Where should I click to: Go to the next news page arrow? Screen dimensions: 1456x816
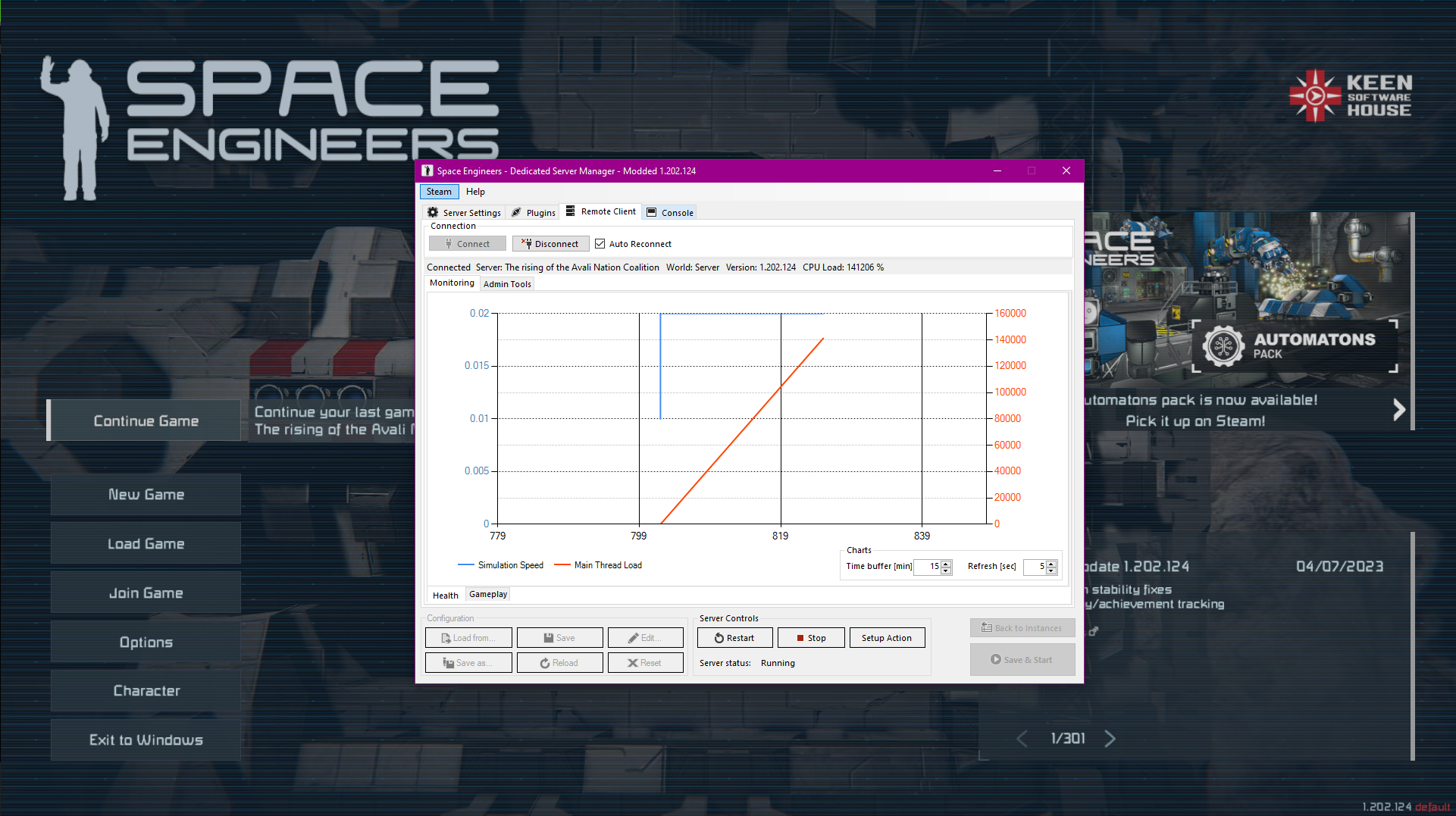click(x=1110, y=739)
